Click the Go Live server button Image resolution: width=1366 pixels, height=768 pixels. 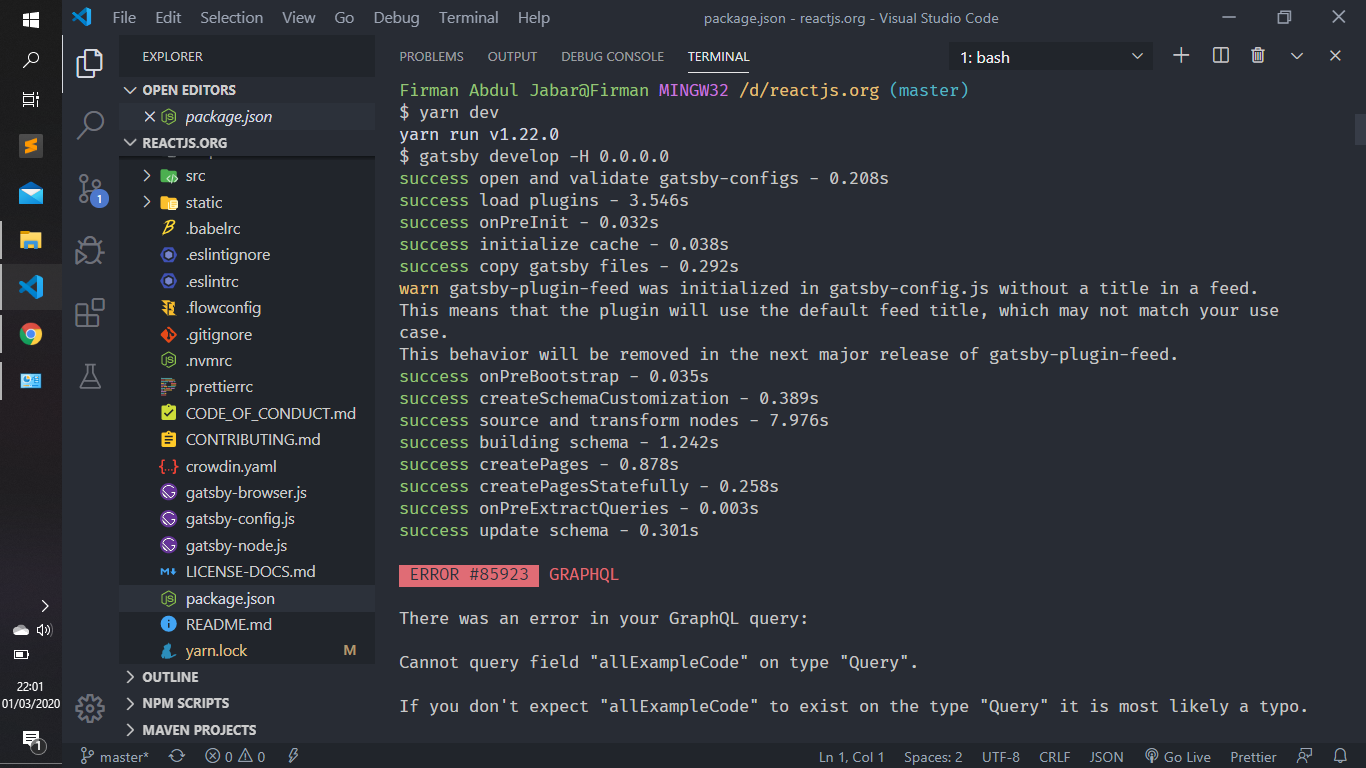tap(1178, 757)
